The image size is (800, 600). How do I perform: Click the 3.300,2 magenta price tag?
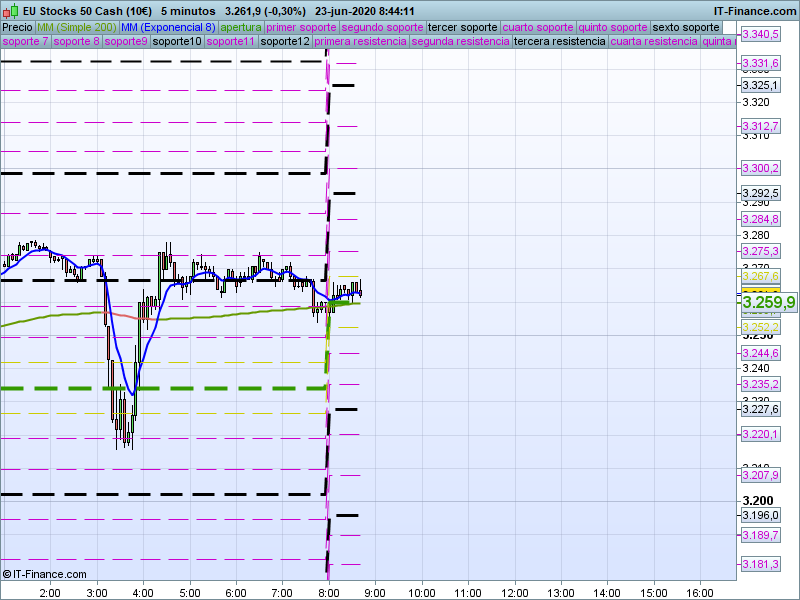coord(760,167)
